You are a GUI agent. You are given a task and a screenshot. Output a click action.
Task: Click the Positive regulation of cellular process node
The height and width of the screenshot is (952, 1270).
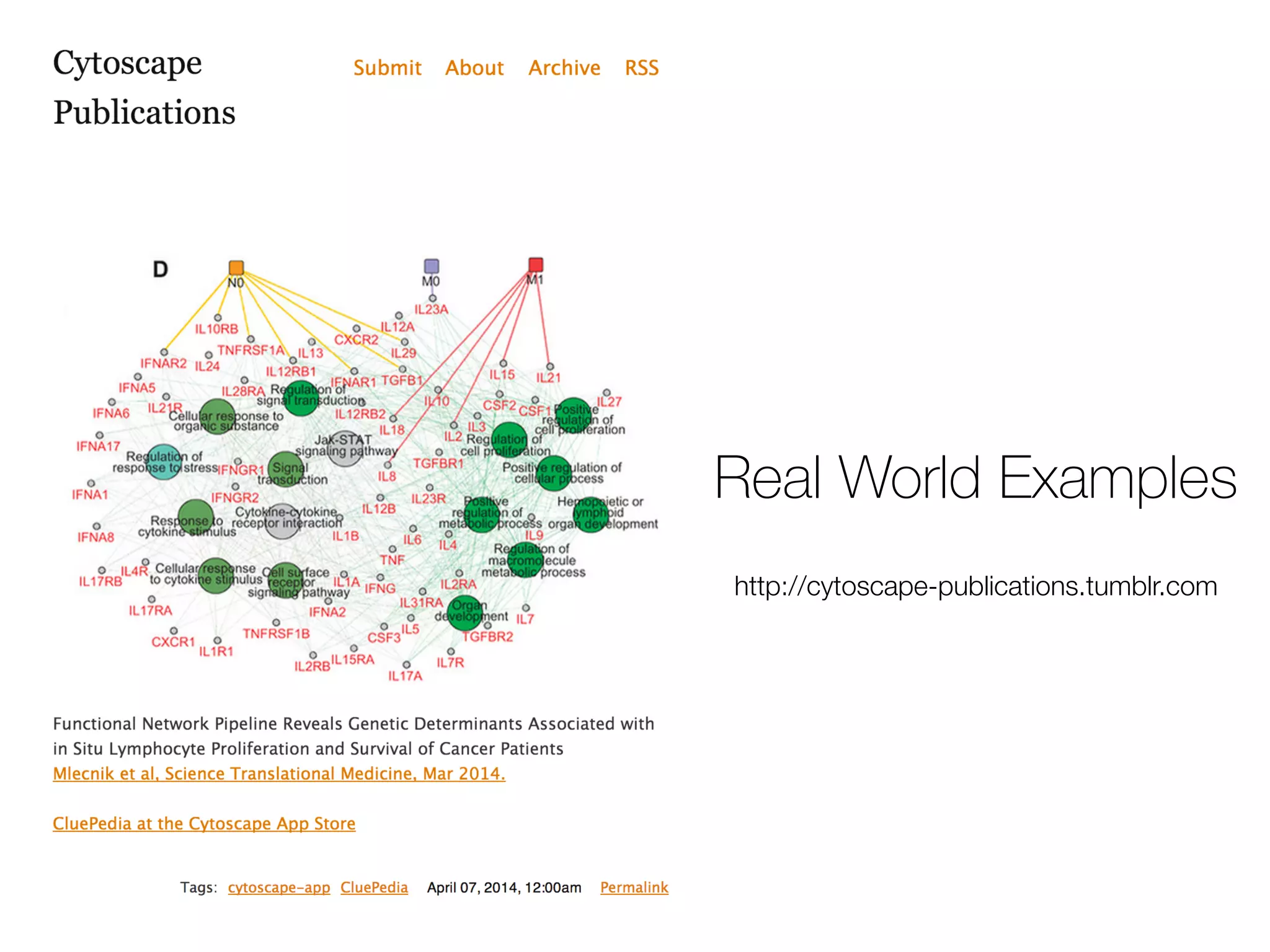pos(553,473)
